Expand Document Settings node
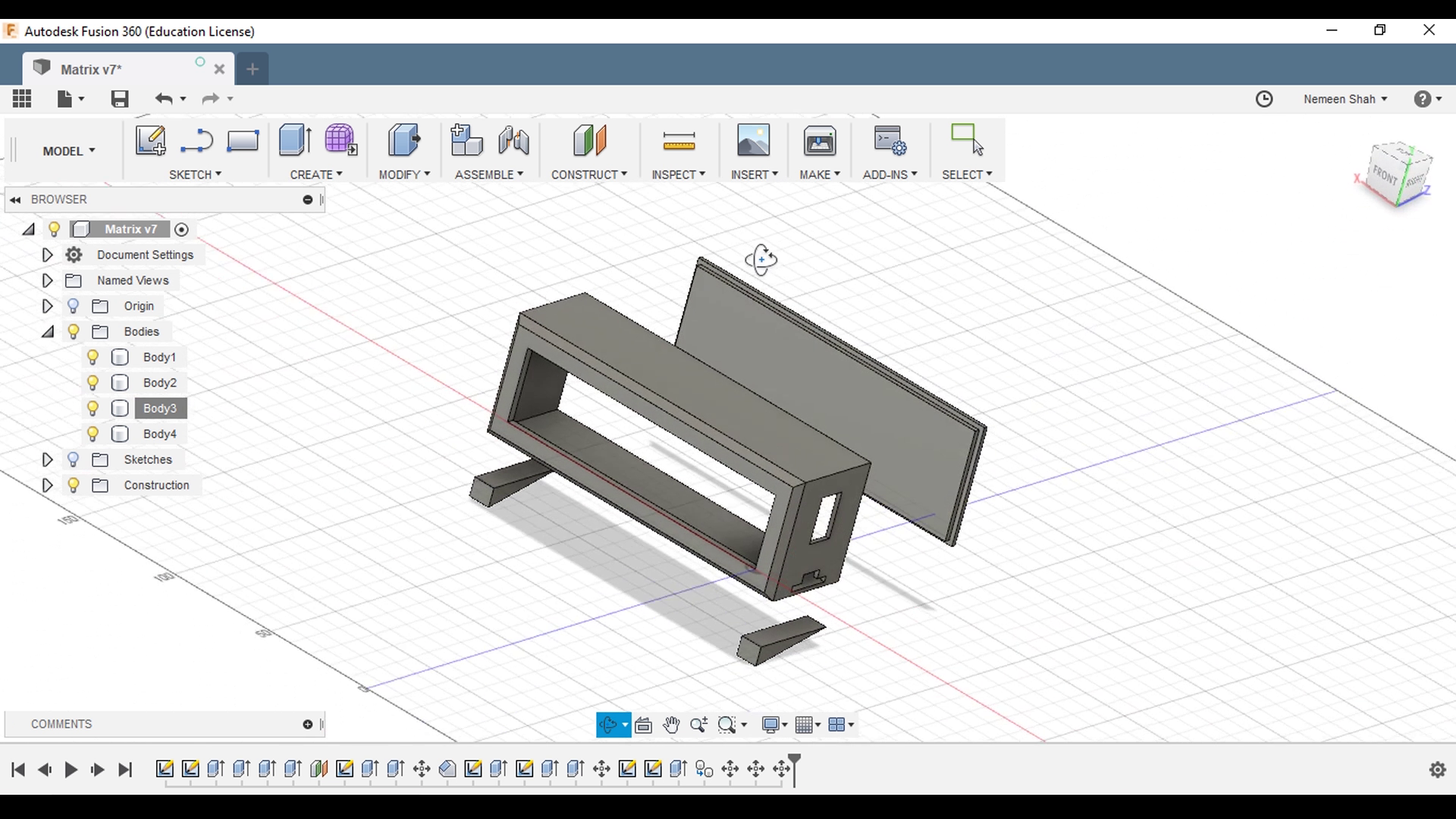The image size is (1456, 819). coord(47,255)
